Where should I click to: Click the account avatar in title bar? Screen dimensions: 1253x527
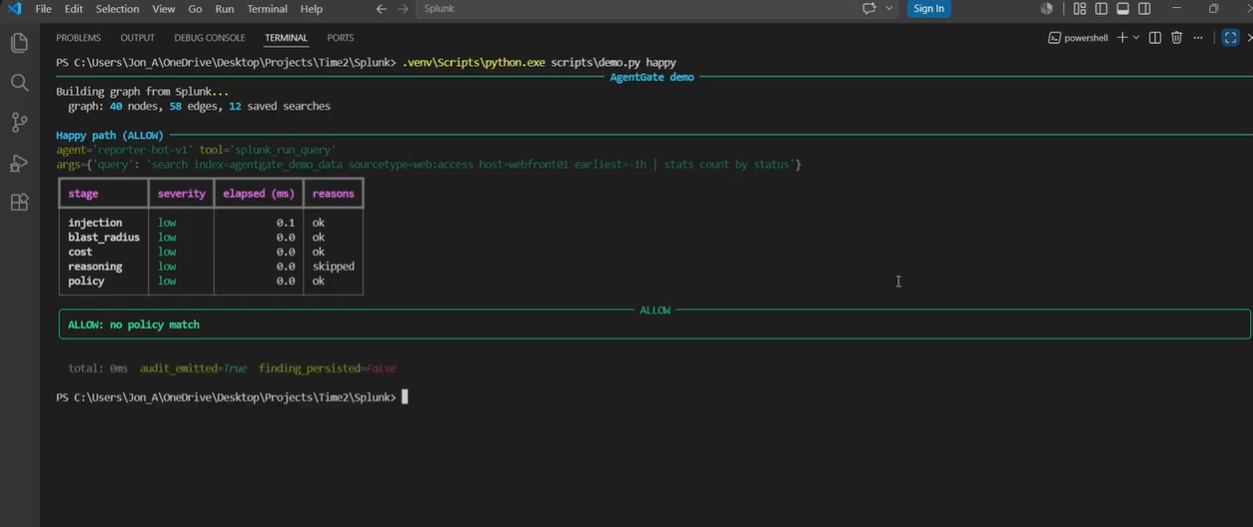[x=1046, y=9]
